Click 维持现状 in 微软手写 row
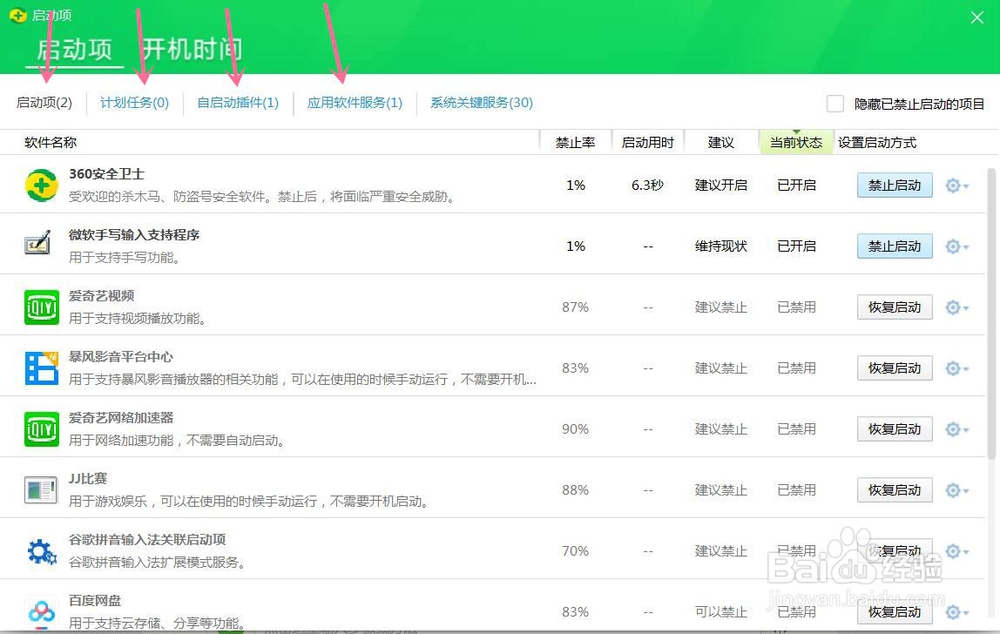Screen dimensions: 1000x634 click(x=721, y=246)
